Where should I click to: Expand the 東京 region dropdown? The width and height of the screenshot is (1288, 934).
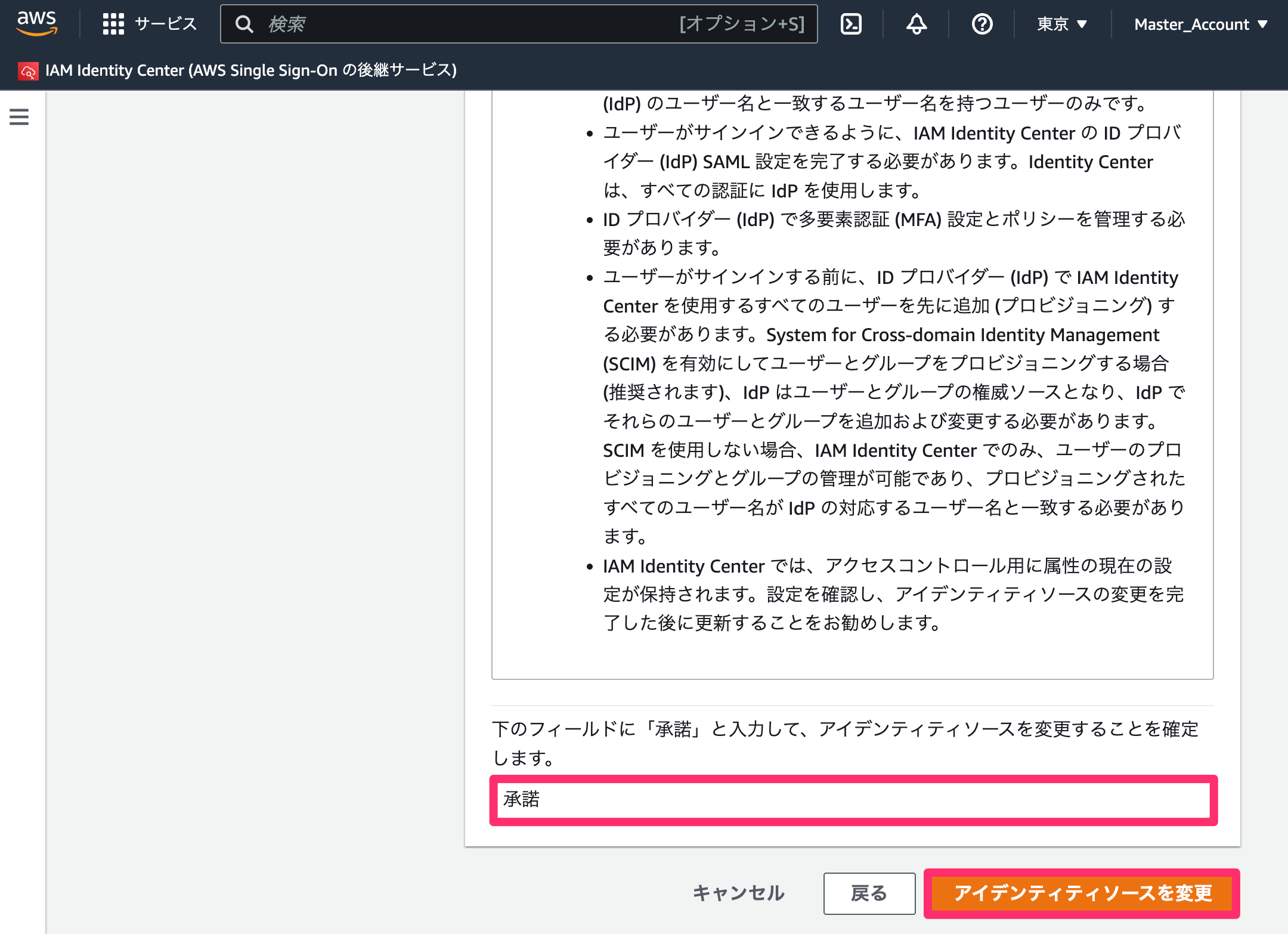point(1062,24)
